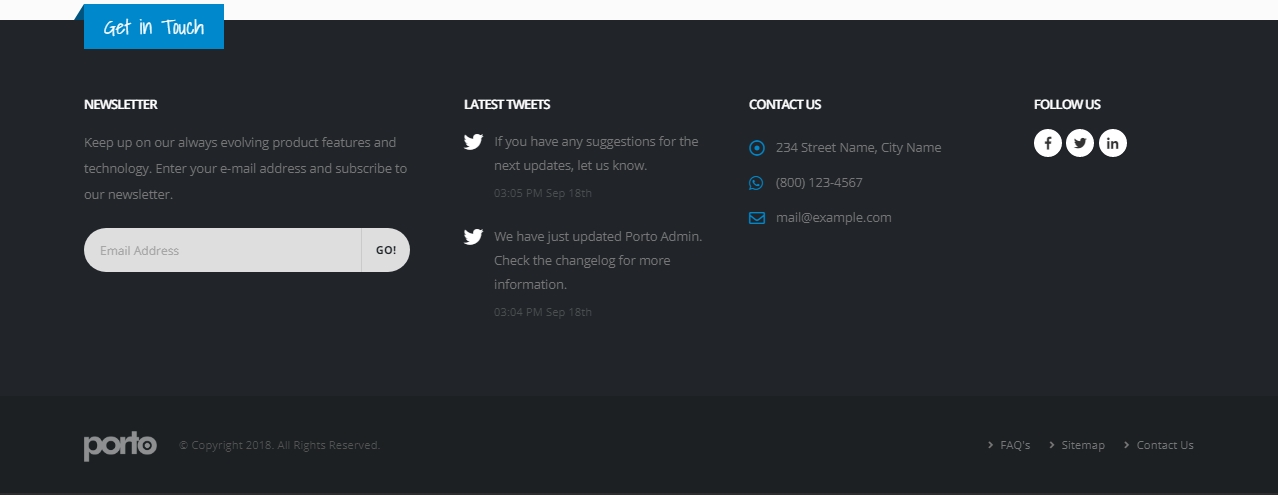Open the Twitter profile under Follow Us
The height and width of the screenshot is (495, 1278).
pyautogui.click(x=1080, y=143)
